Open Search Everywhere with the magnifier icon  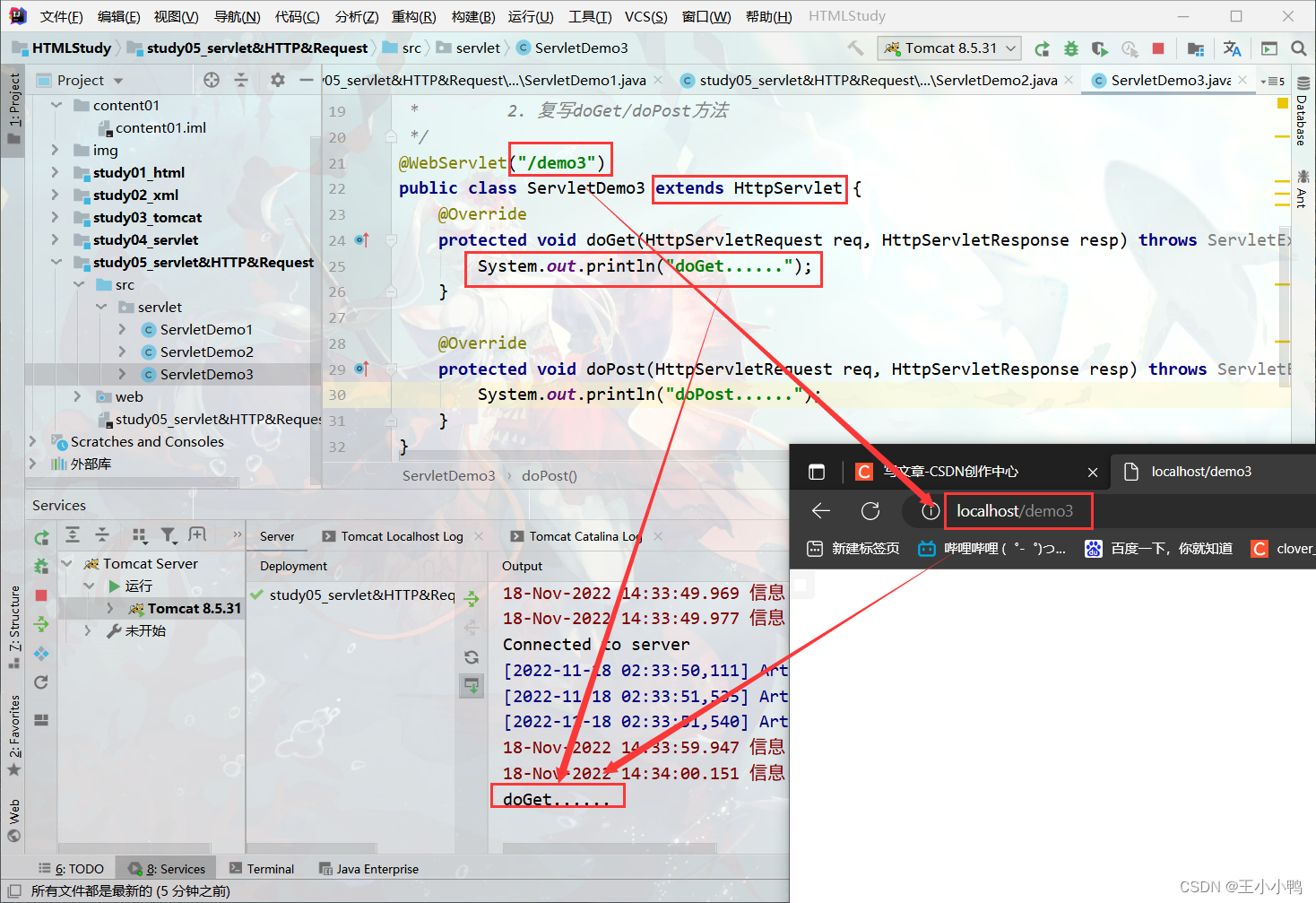click(1299, 48)
